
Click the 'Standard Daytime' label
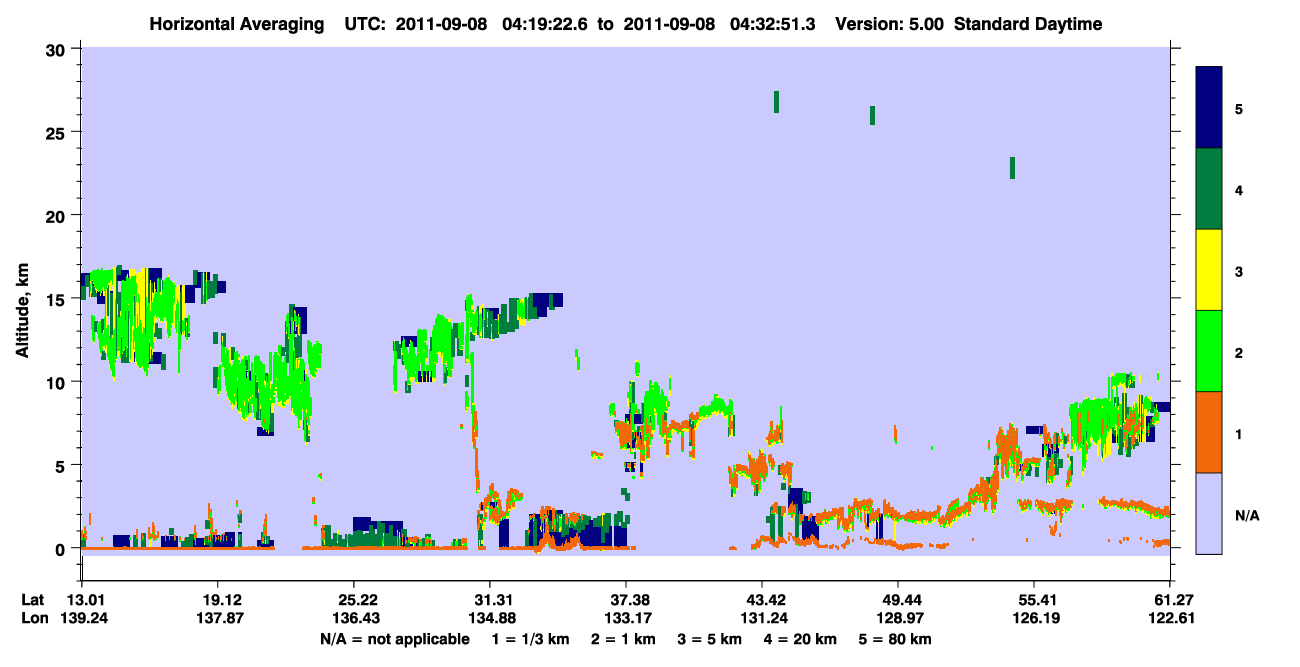point(1028,24)
